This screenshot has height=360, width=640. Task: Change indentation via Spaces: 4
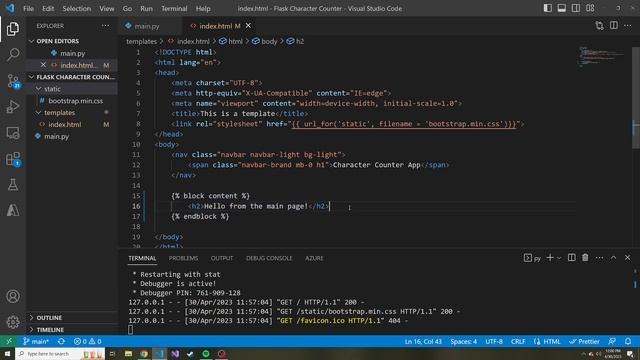pyautogui.click(x=464, y=341)
